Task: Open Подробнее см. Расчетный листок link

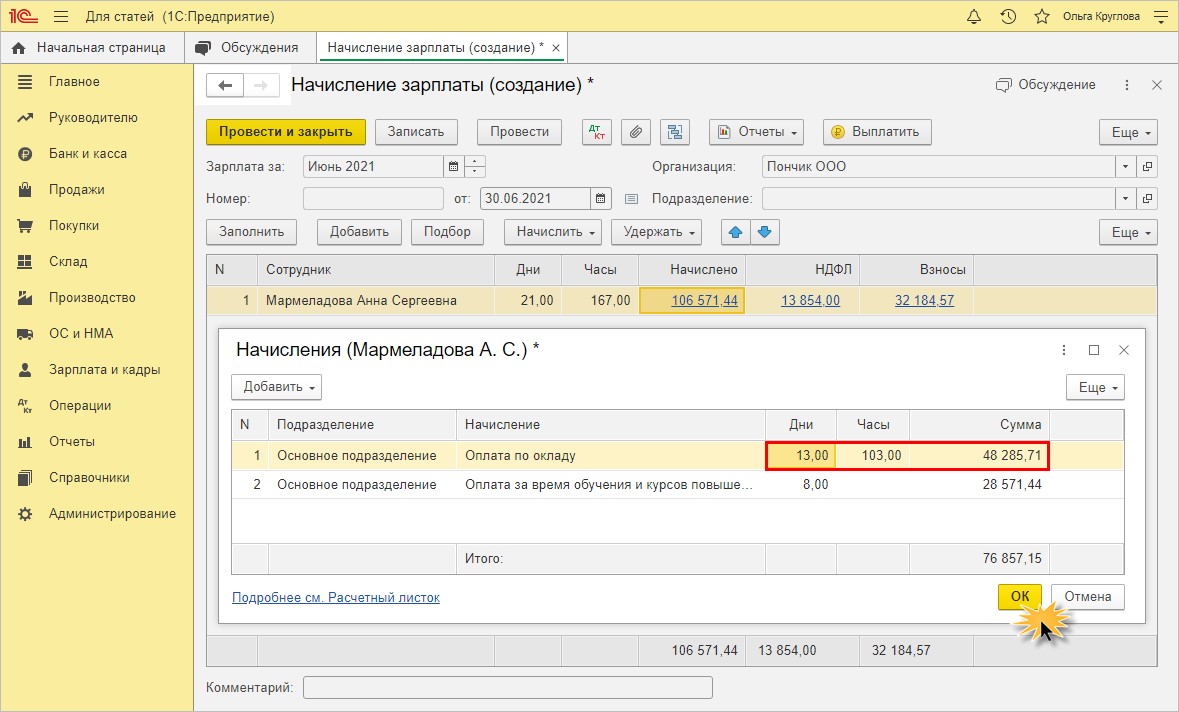Action: click(x=336, y=597)
